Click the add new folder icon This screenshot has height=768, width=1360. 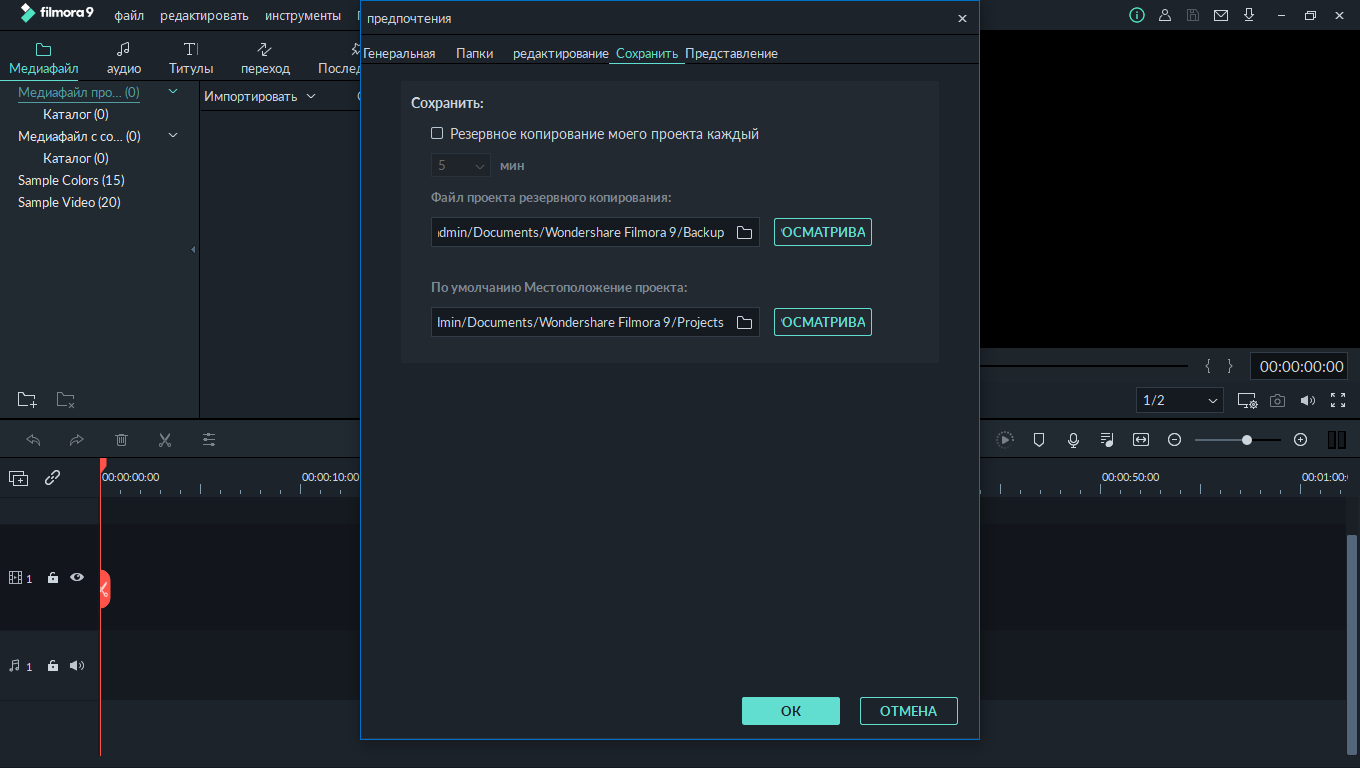coord(27,400)
